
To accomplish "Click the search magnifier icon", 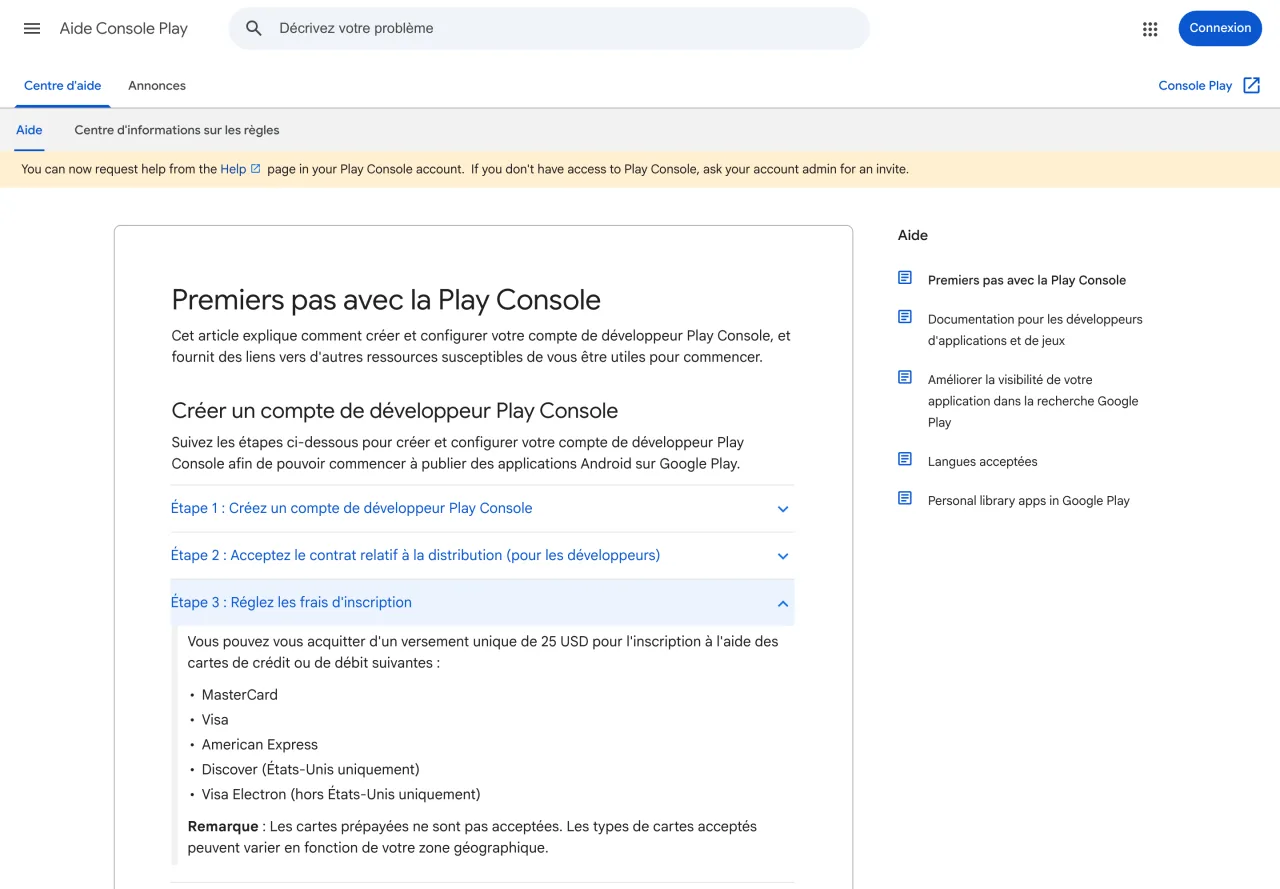I will click(x=254, y=28).
